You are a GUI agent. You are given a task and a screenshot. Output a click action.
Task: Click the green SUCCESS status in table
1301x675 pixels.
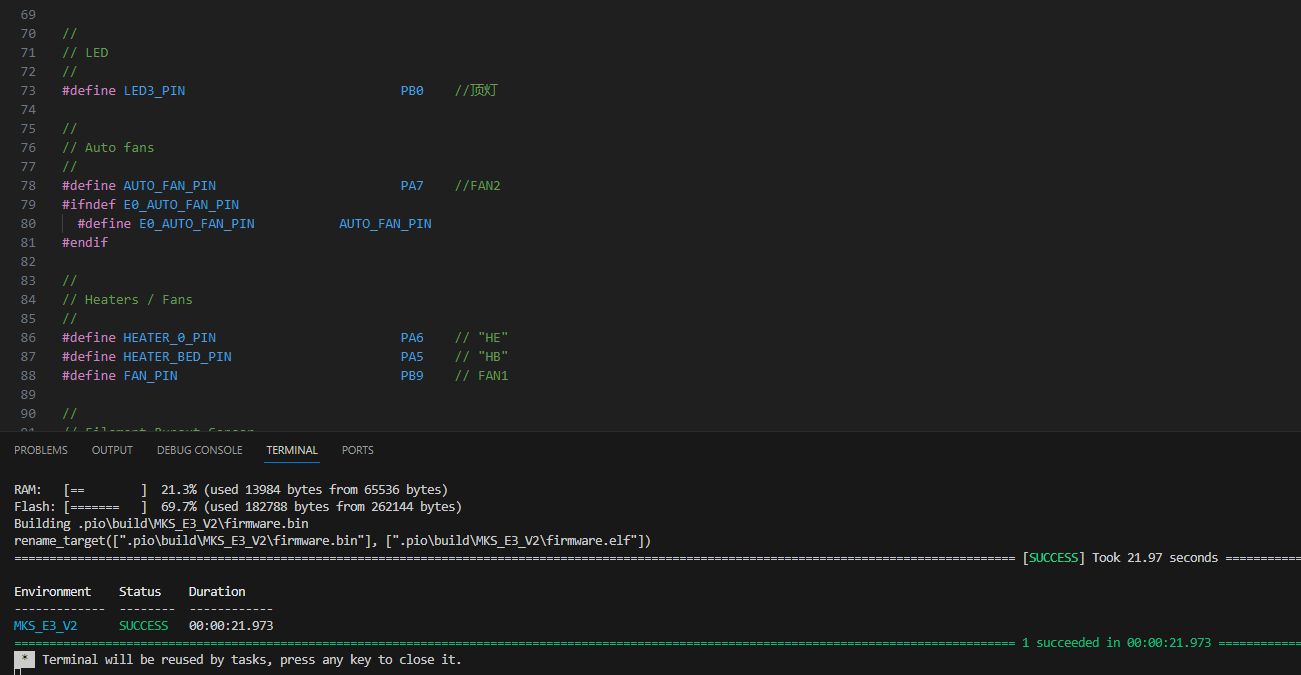click(144, 626)
